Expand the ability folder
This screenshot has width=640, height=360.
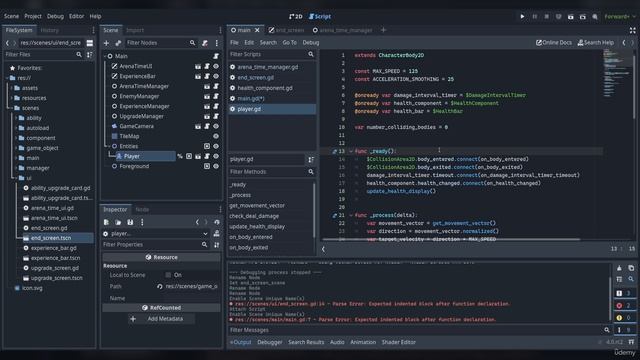point(16,118)
